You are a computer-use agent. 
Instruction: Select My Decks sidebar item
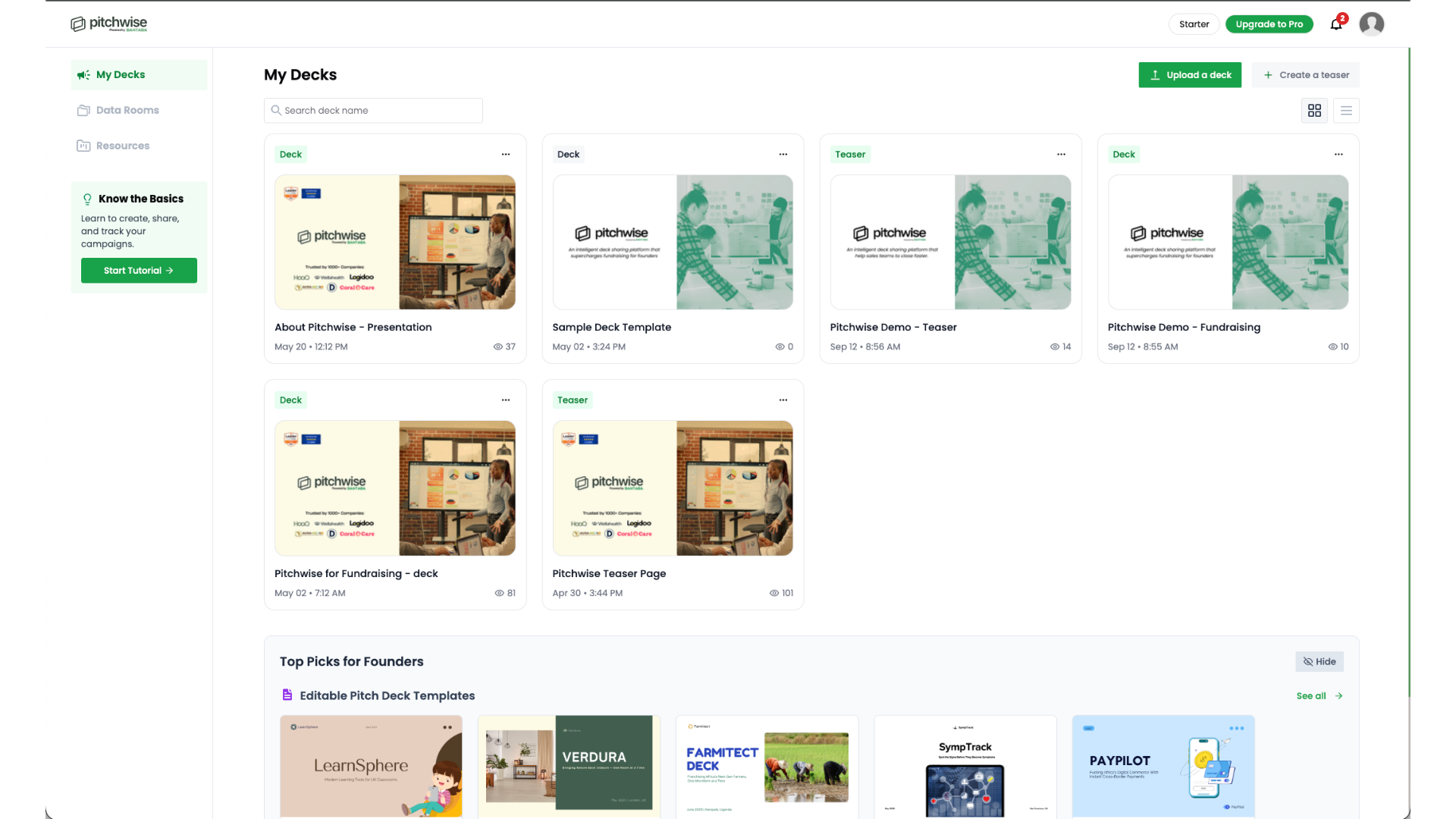click(121, 75)
